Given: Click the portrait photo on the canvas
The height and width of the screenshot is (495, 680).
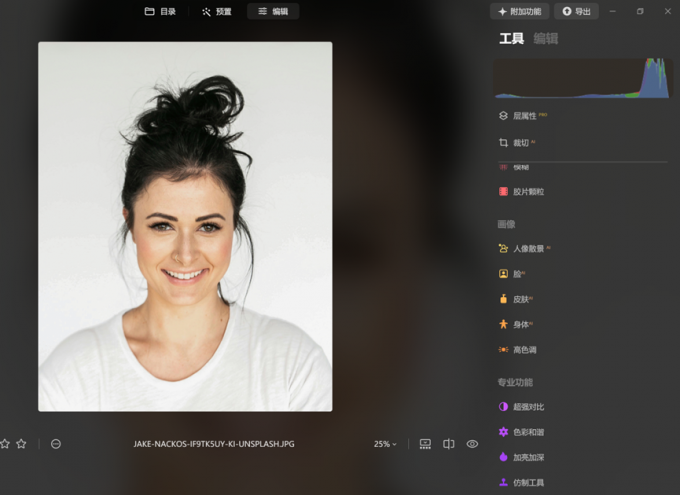Looking at the screenshot, I should 185,226.
